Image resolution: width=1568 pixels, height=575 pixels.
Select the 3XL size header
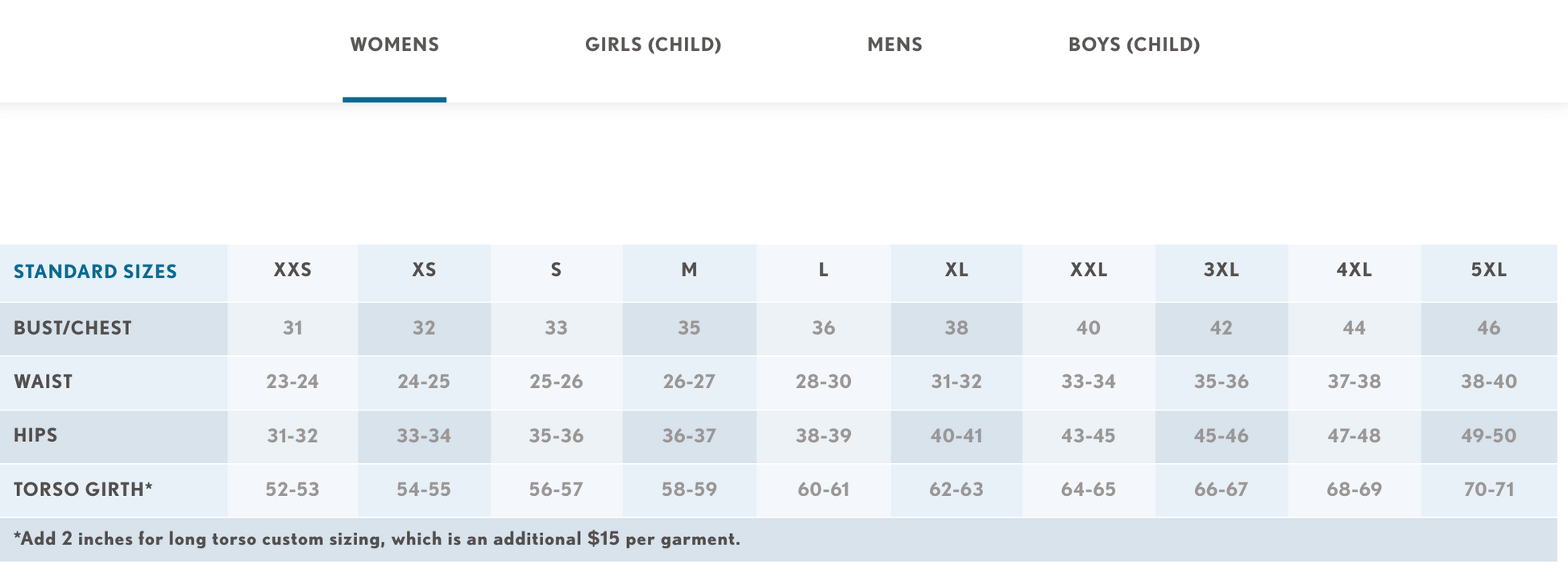[1221, 270]
